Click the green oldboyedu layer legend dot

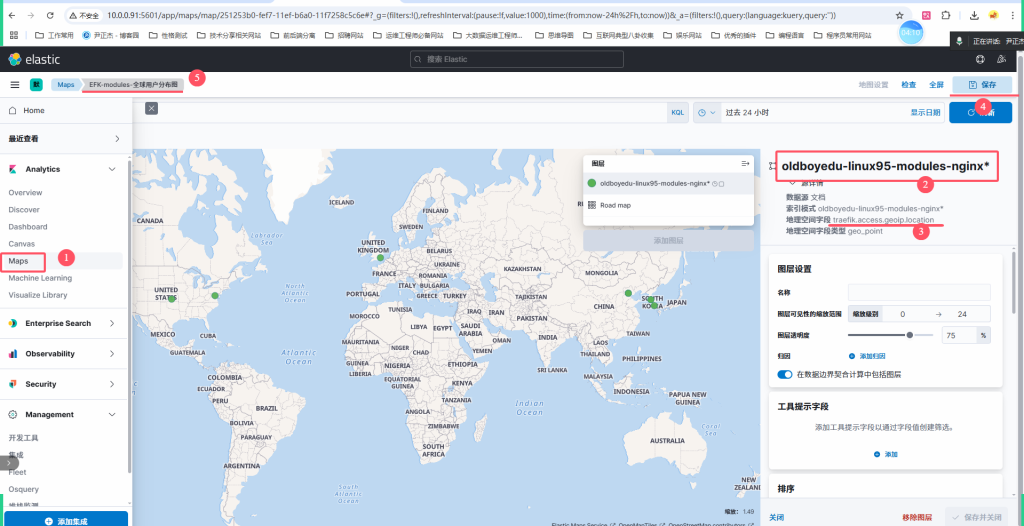tap(591, 183)
